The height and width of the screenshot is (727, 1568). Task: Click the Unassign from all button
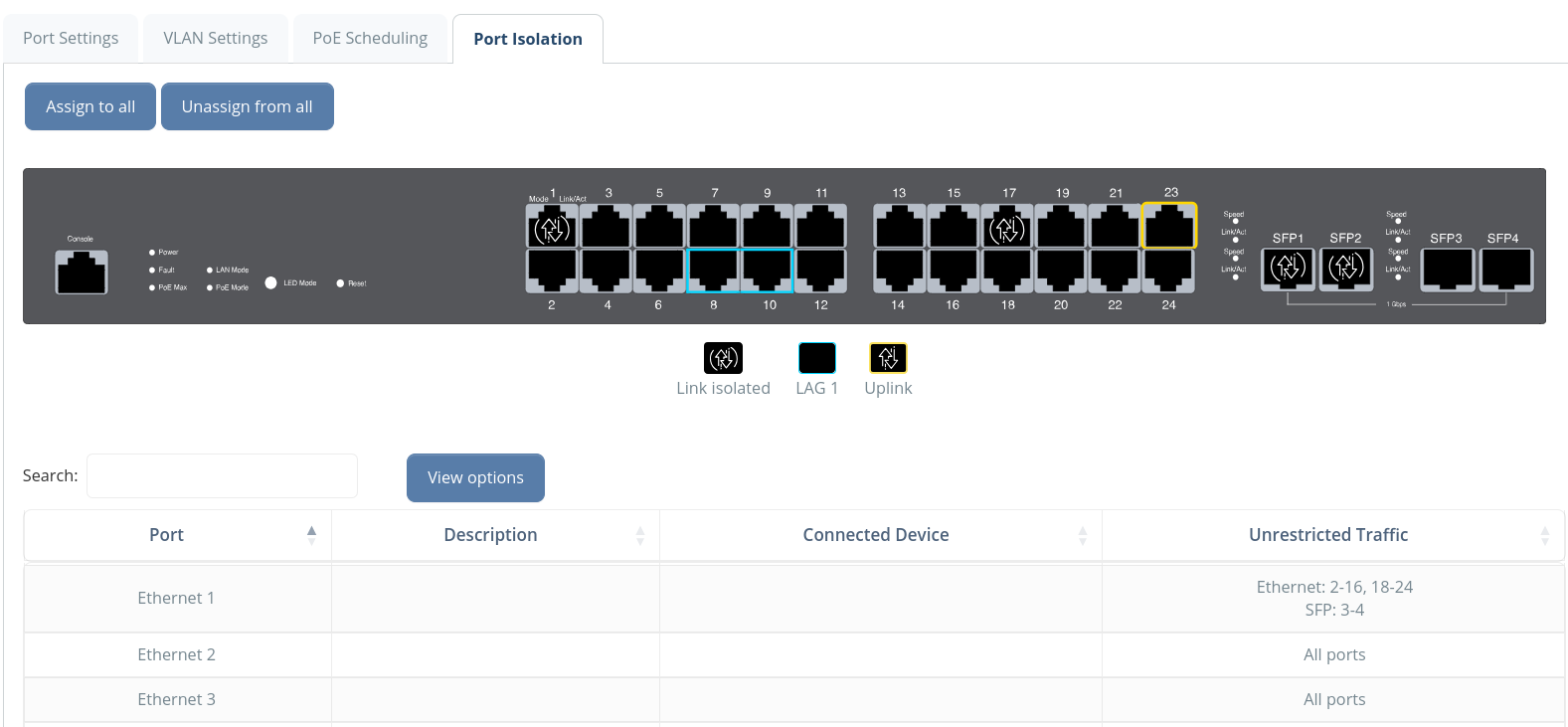(x=248, y=106)
